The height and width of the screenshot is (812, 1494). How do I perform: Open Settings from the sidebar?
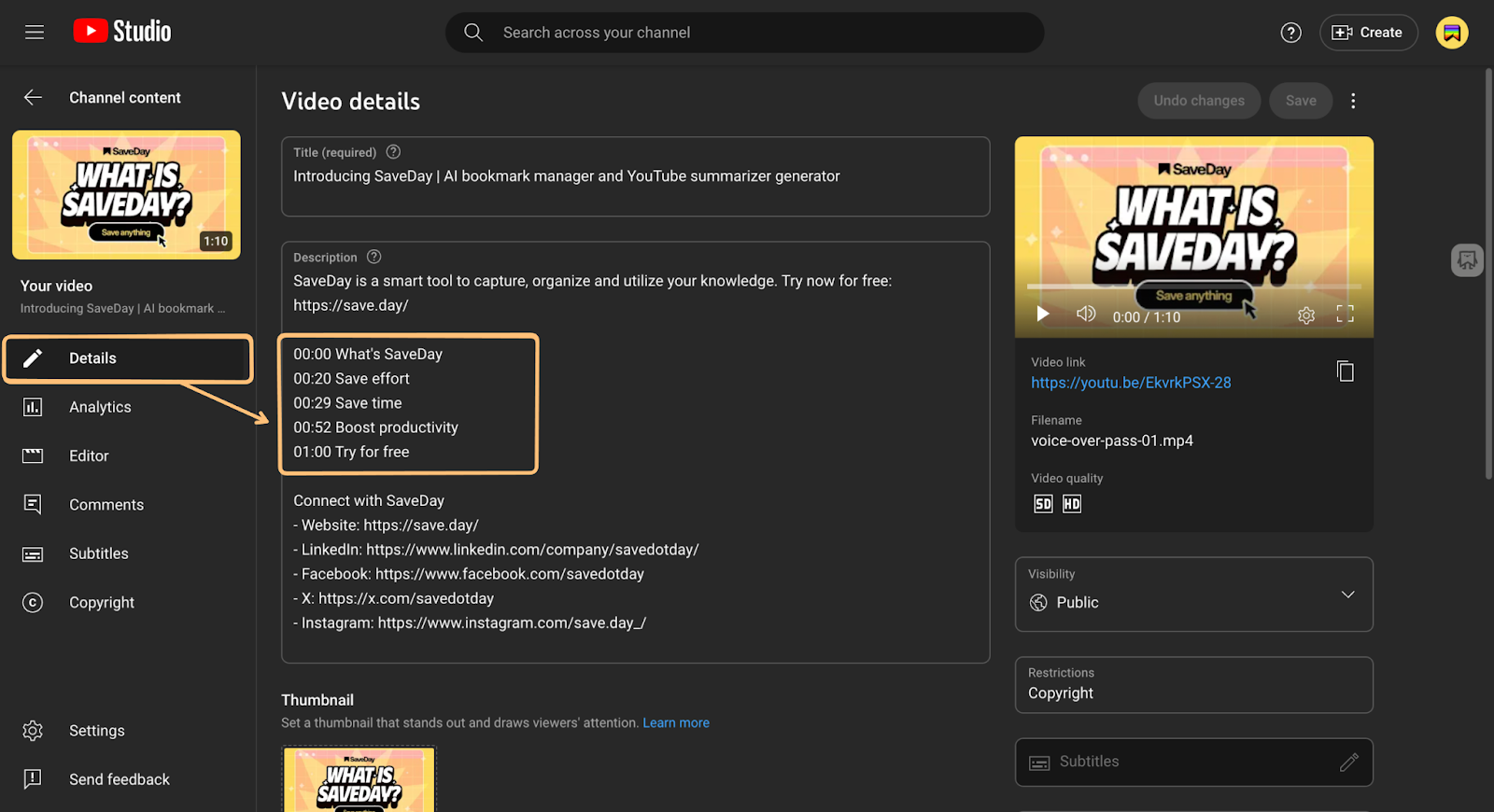(x=96, y=731)
